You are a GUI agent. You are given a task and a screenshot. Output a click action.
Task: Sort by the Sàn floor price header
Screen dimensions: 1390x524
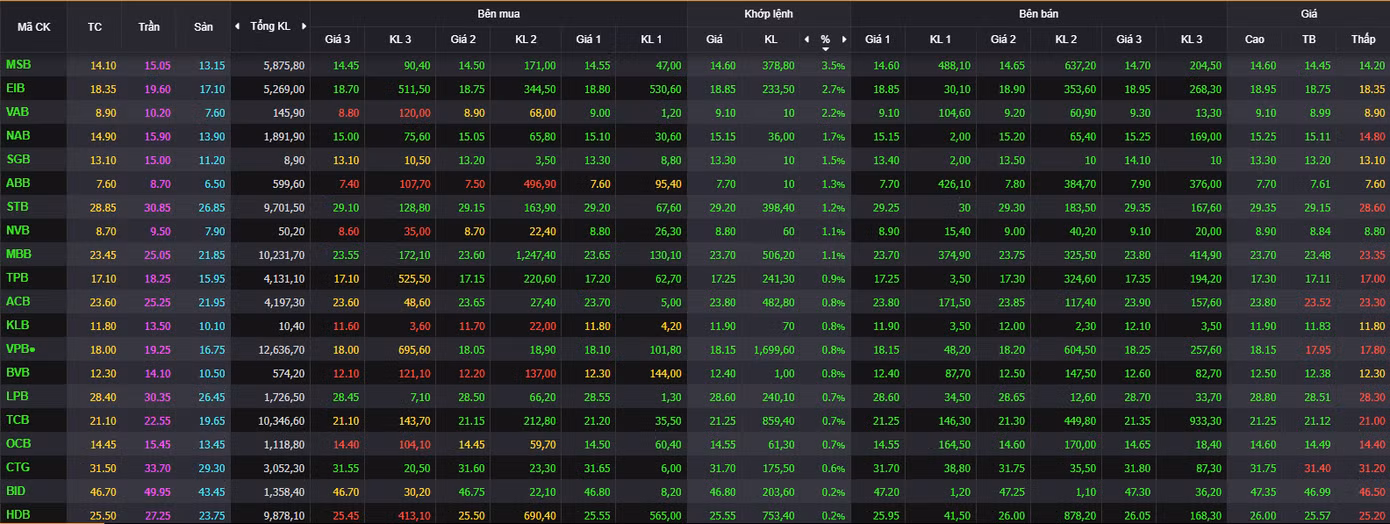[203, 27]
